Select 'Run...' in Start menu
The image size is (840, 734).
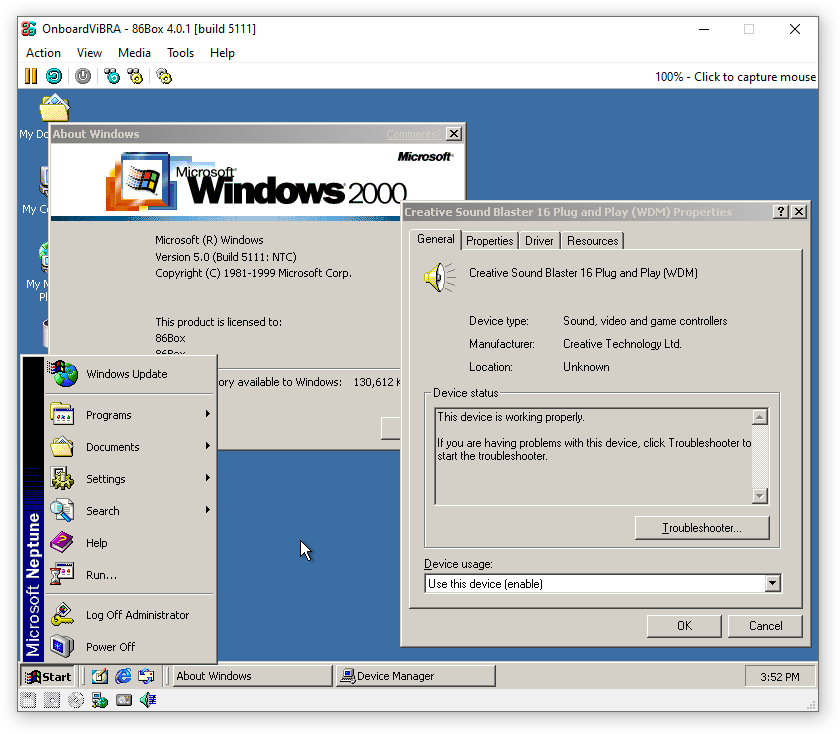tap(131, 574)
